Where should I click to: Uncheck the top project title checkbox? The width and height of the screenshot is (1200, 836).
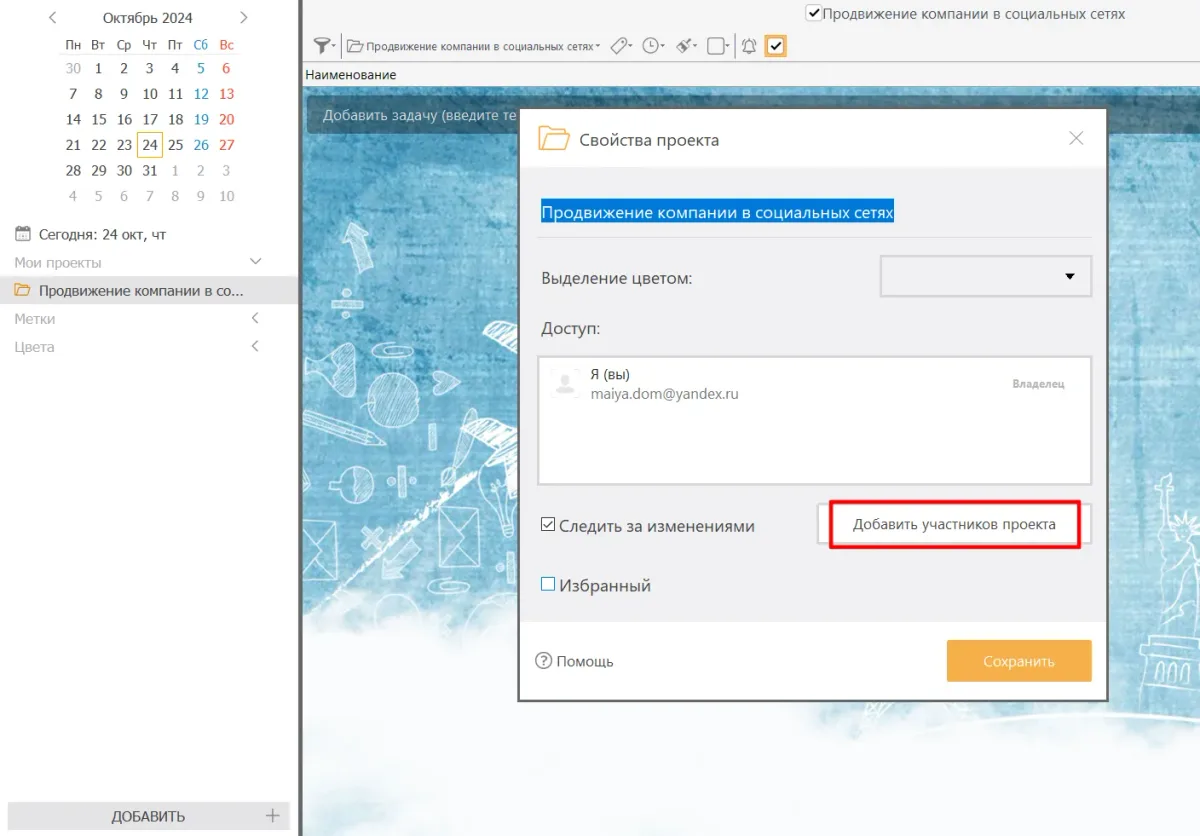click(814, 14)
